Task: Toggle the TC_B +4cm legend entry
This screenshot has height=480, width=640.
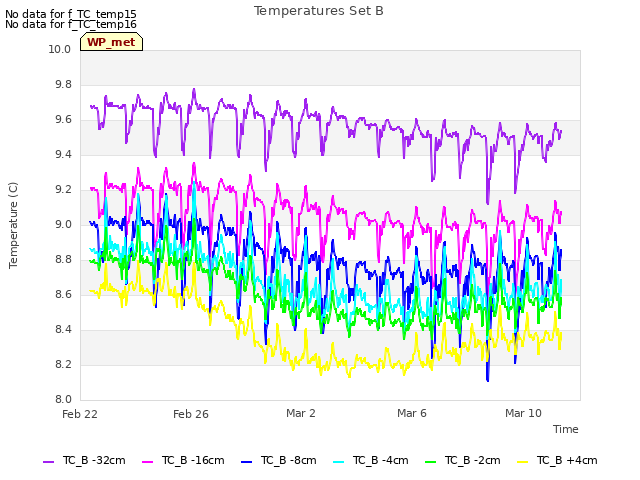Action: (x=557, y=461)
